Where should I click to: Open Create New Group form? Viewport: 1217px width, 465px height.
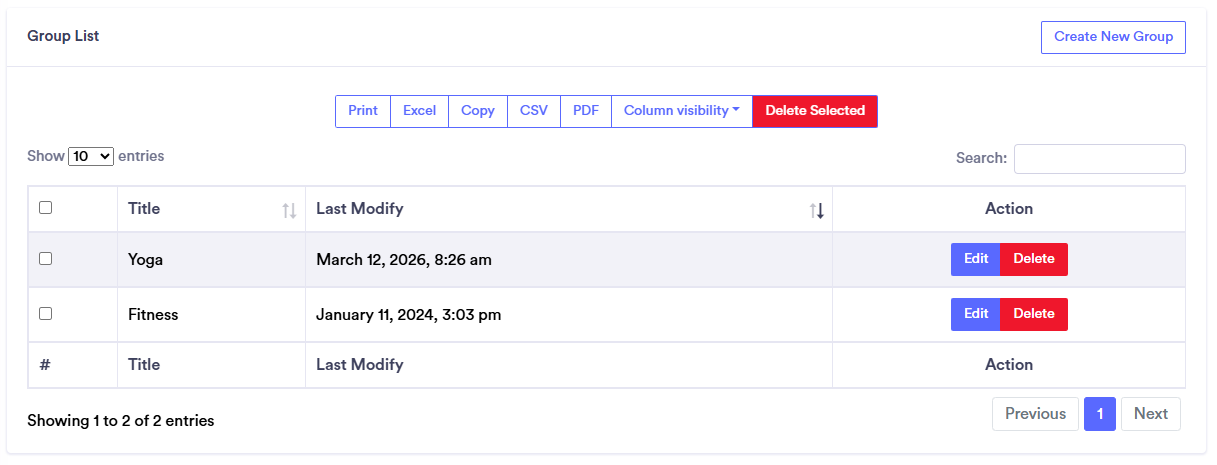pyautogui.click(x=1113, y=37)
